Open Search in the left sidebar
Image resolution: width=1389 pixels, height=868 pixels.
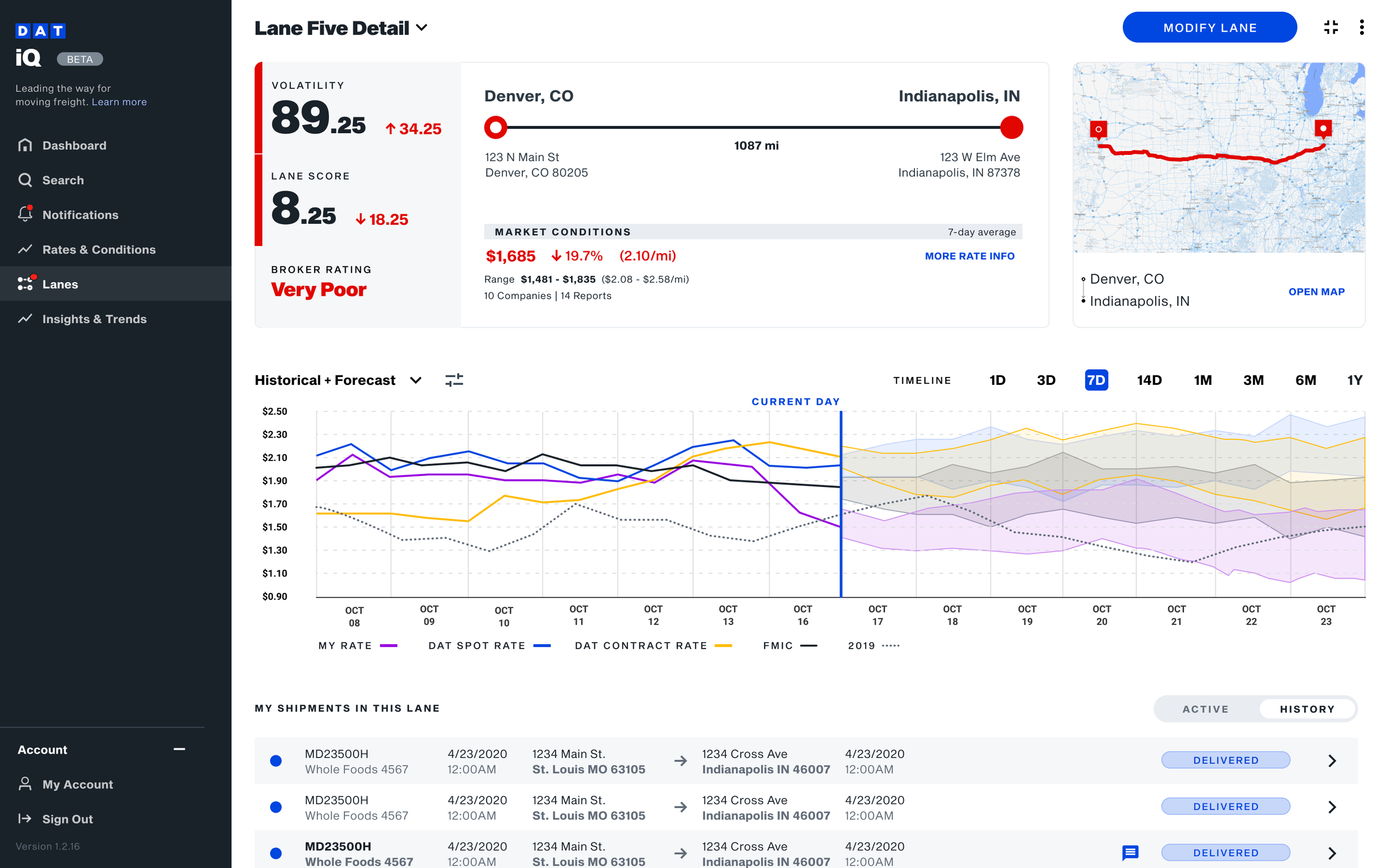63,180
